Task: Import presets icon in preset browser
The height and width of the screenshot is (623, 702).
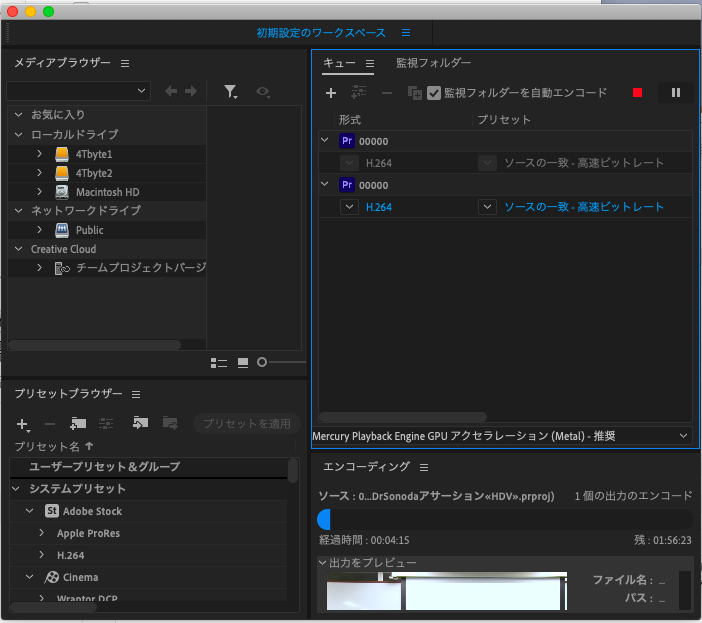Action: click(140, 423)
